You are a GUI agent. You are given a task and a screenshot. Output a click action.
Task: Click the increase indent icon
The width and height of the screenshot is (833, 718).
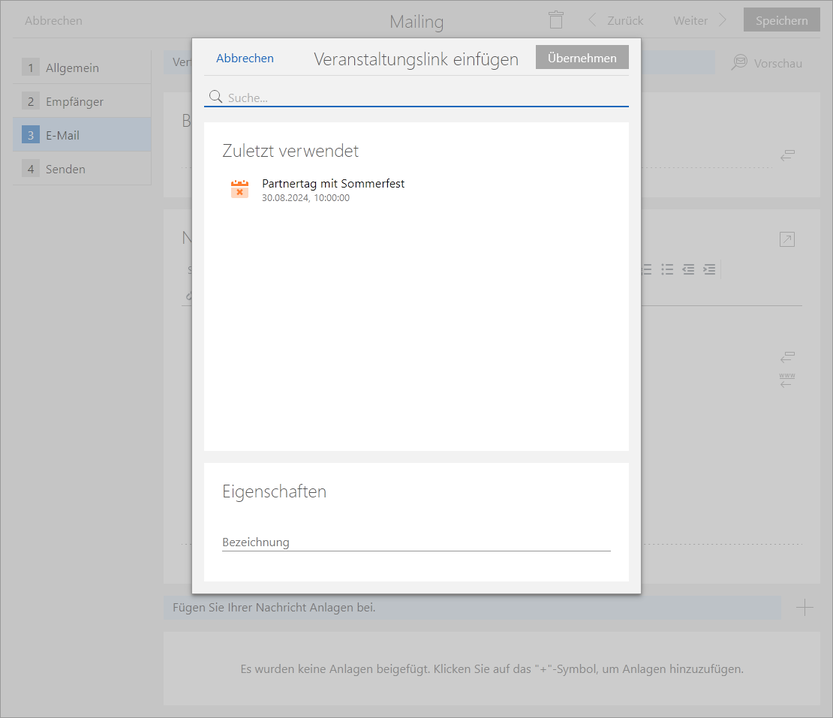pyautogui.click(x=709, y=269)
